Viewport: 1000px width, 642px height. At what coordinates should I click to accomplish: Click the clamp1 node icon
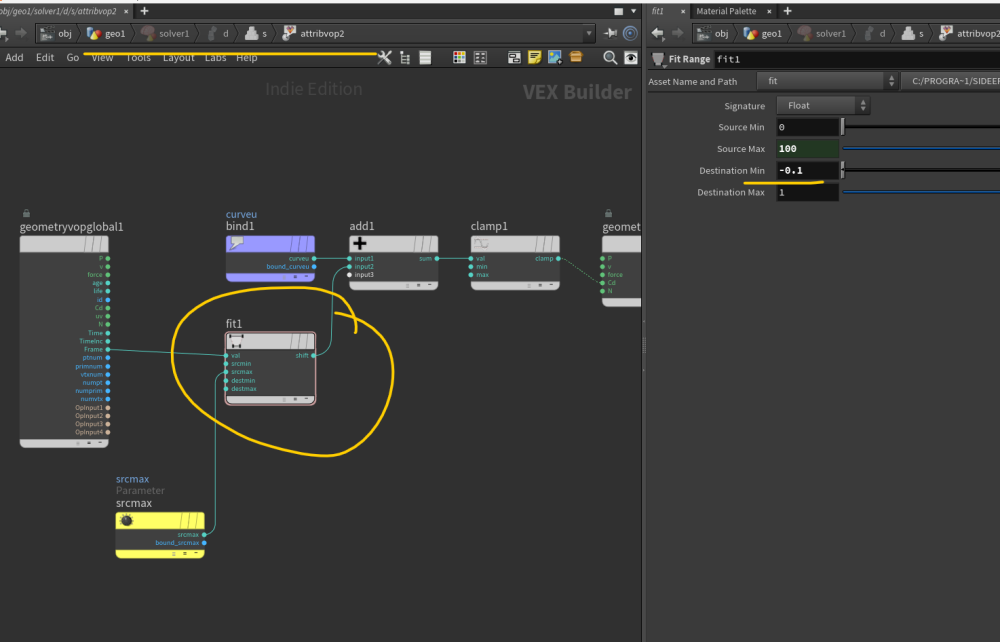481,244
